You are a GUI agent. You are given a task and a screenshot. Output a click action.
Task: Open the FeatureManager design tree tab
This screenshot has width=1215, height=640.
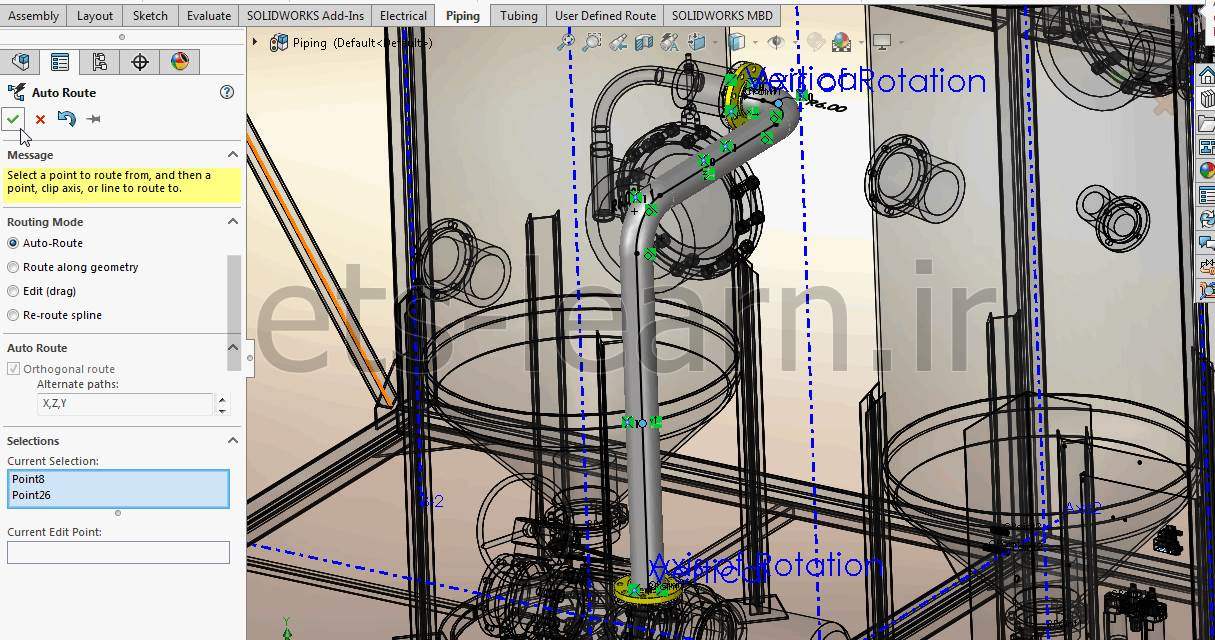20,62
